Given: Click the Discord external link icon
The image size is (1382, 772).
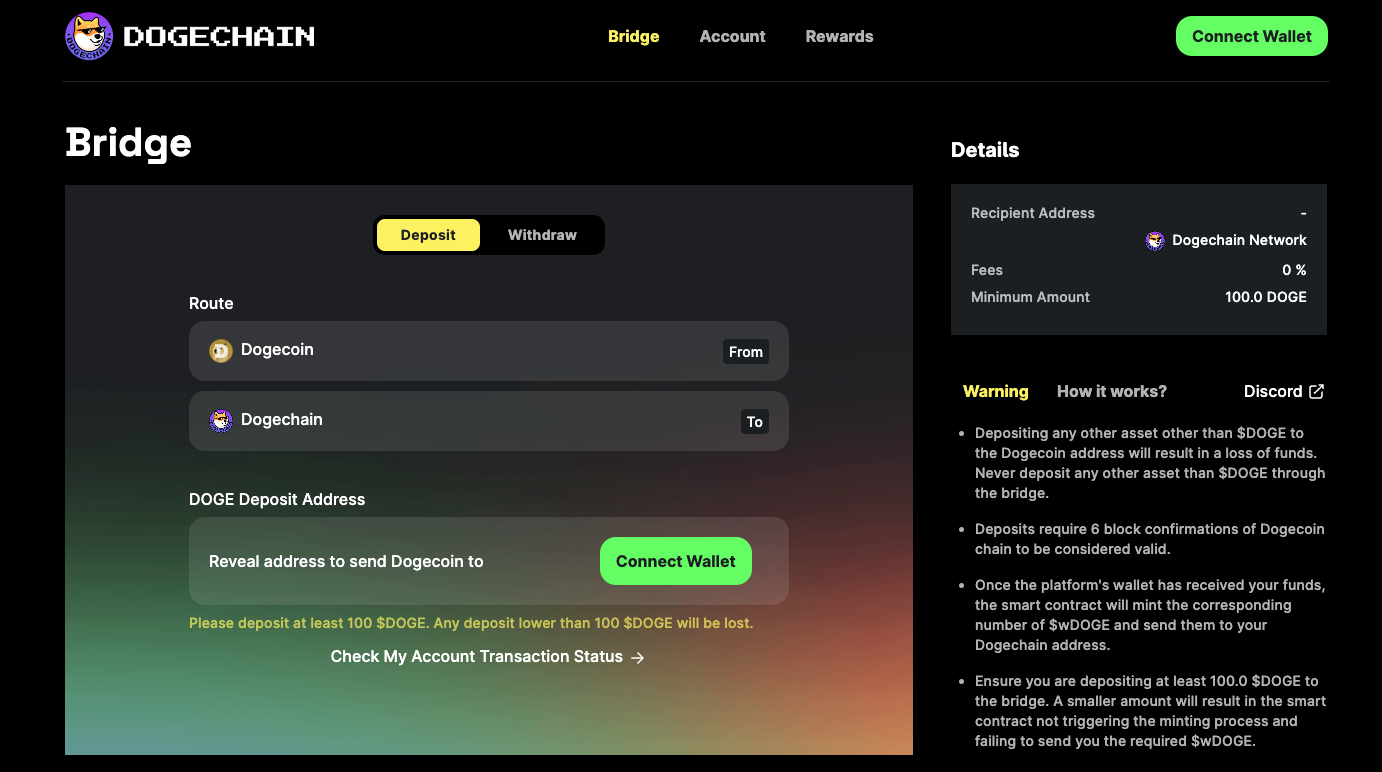Looking at the screenshot, I should click(x=1316, y=391).
